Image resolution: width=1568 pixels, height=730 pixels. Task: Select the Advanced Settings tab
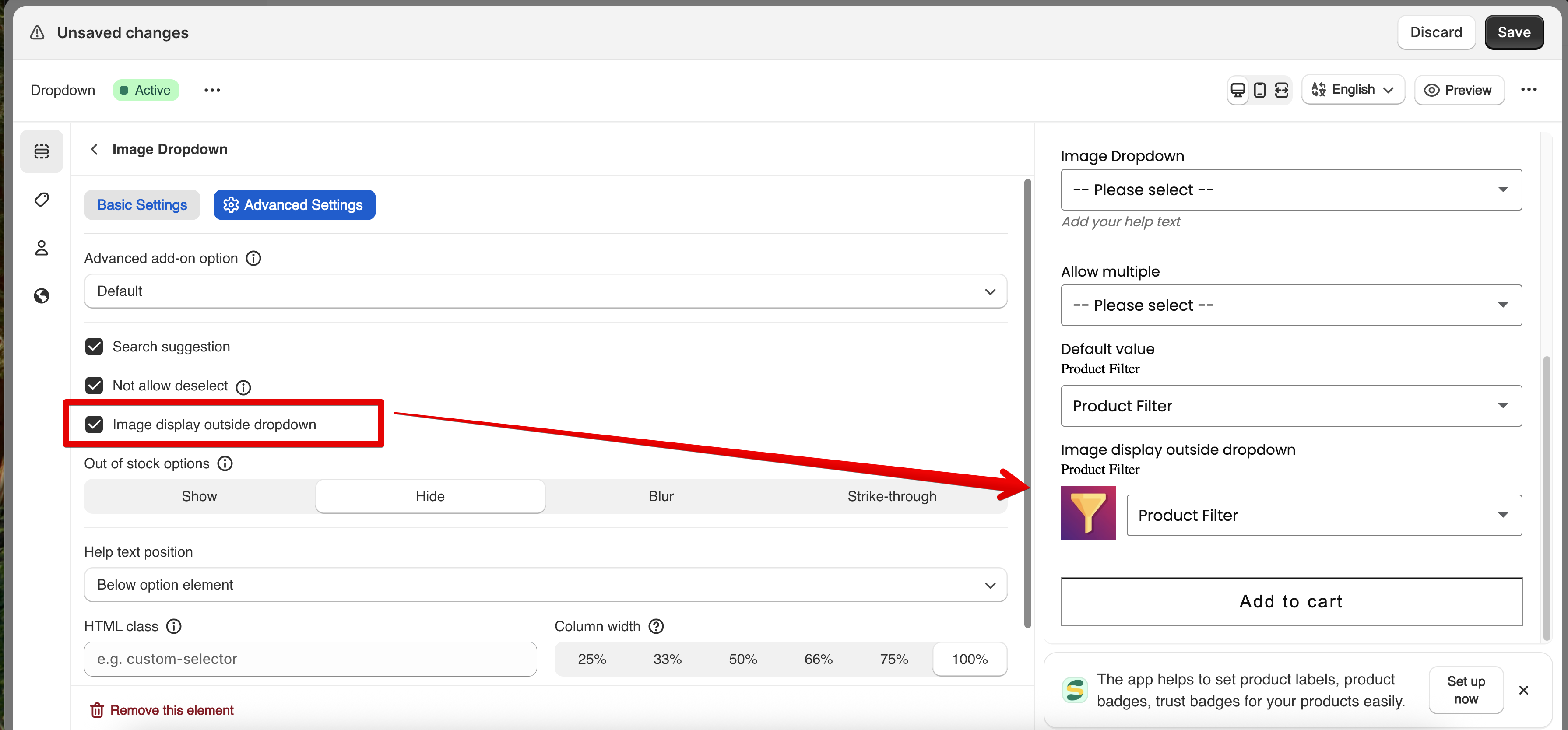tap(294, 205)
